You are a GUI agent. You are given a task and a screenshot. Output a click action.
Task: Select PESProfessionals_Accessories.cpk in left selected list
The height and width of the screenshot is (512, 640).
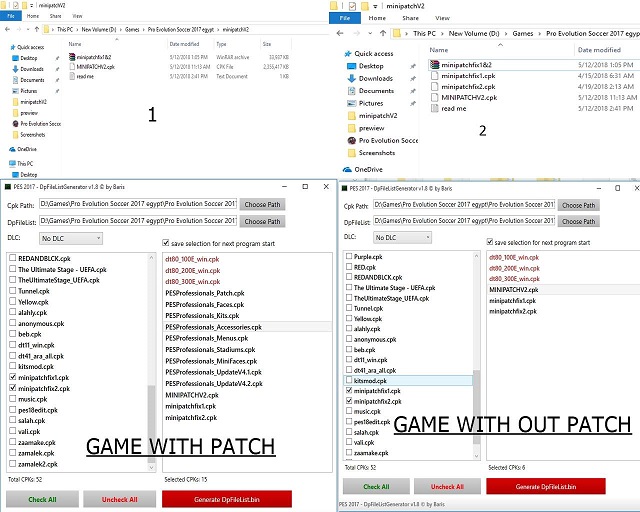(247, 327)
